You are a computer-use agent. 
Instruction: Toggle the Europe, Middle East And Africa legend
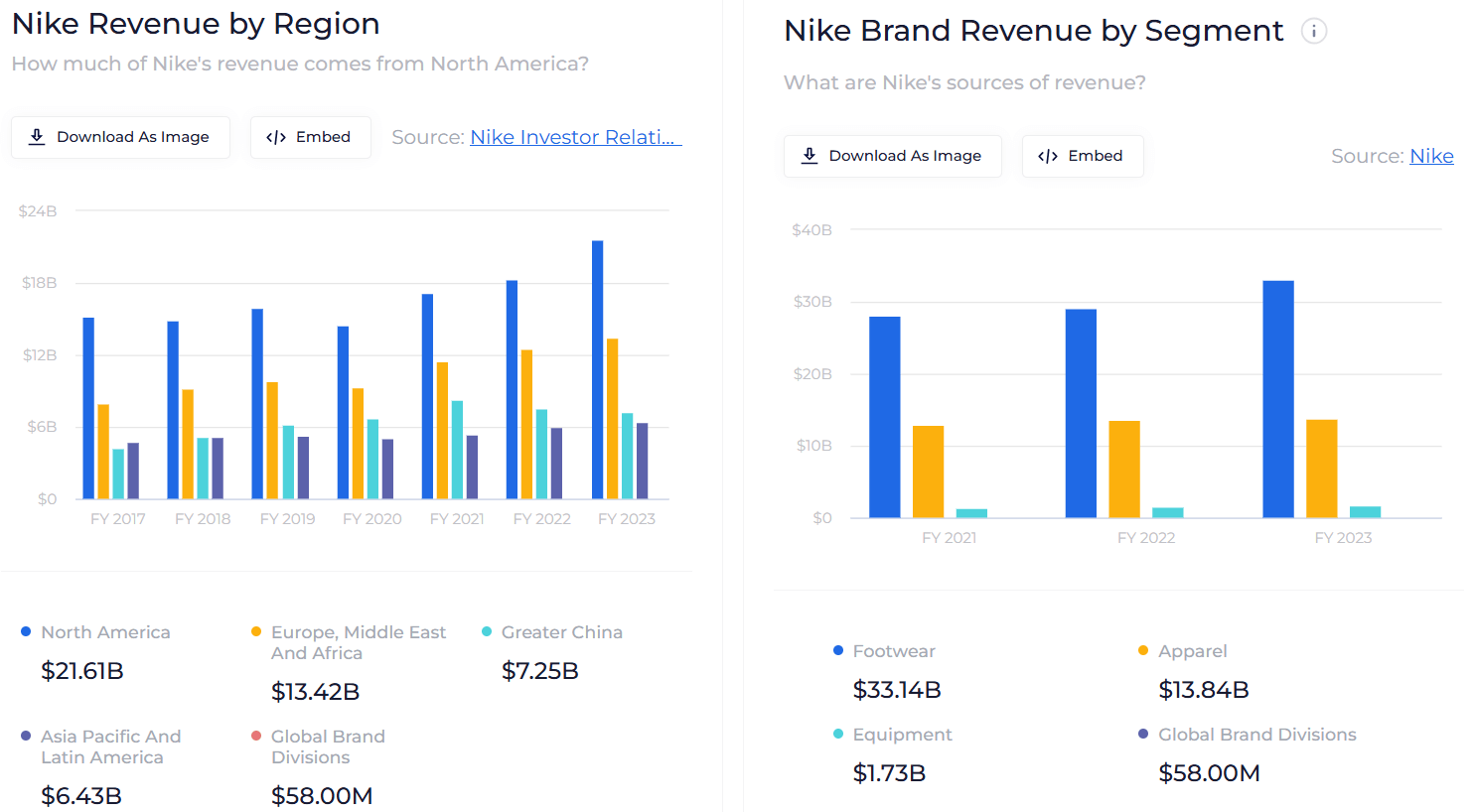[x=358, y=642]
